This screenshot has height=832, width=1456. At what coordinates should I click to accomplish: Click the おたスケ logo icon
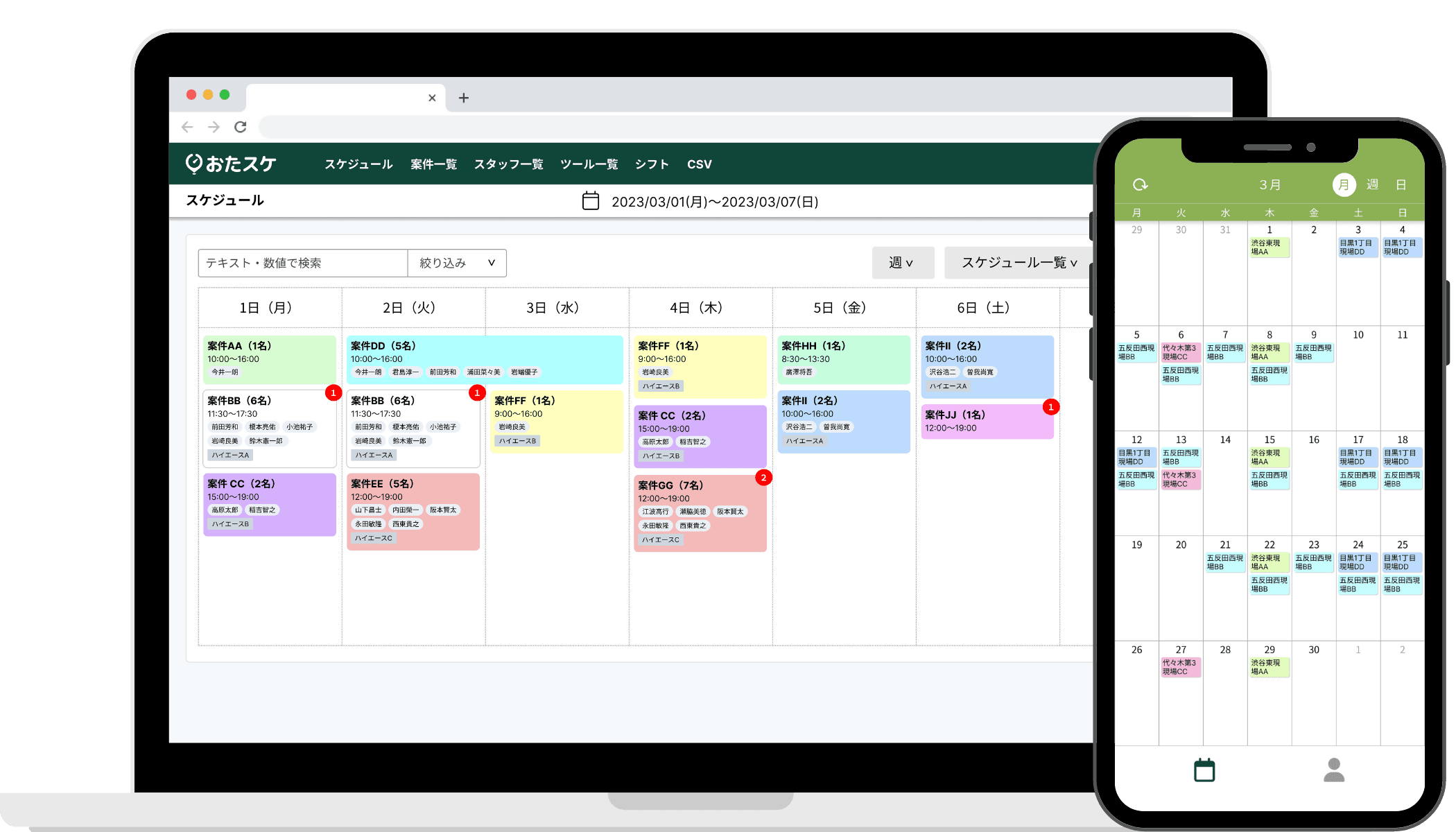coord(194,164)
